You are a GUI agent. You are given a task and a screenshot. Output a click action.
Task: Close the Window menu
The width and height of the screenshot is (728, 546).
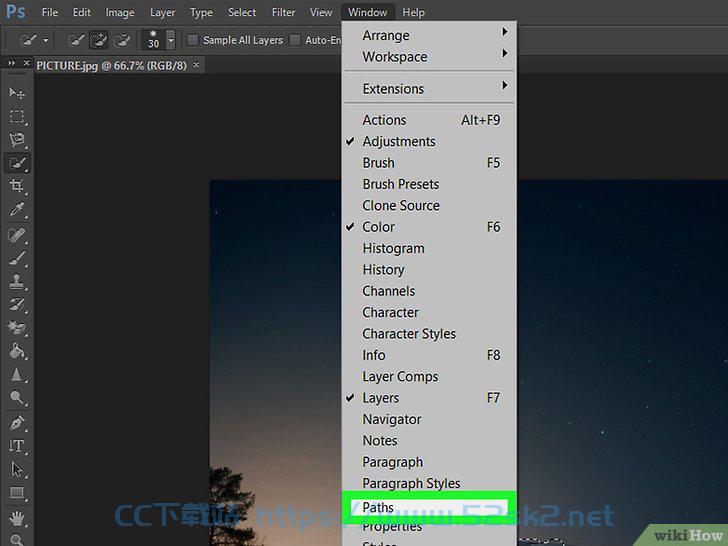[368, 13]
